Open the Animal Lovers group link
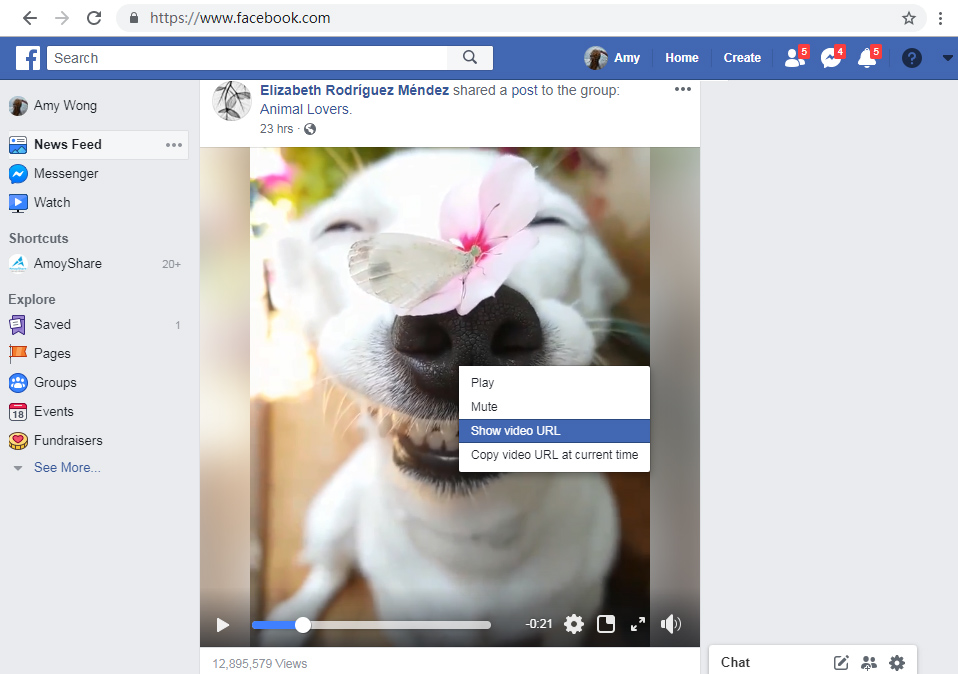Viewport: 958px width, 674px height. [305, 109]
